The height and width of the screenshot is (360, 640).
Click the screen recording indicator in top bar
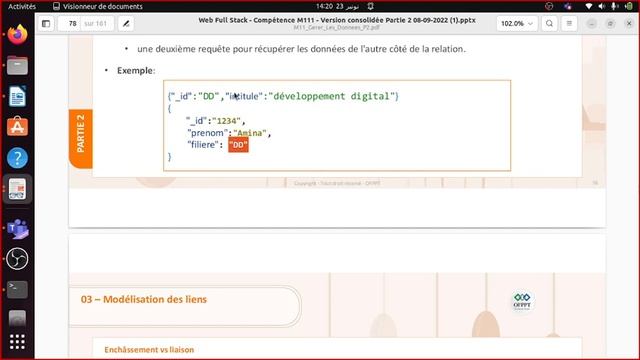[x=549, y=6]
